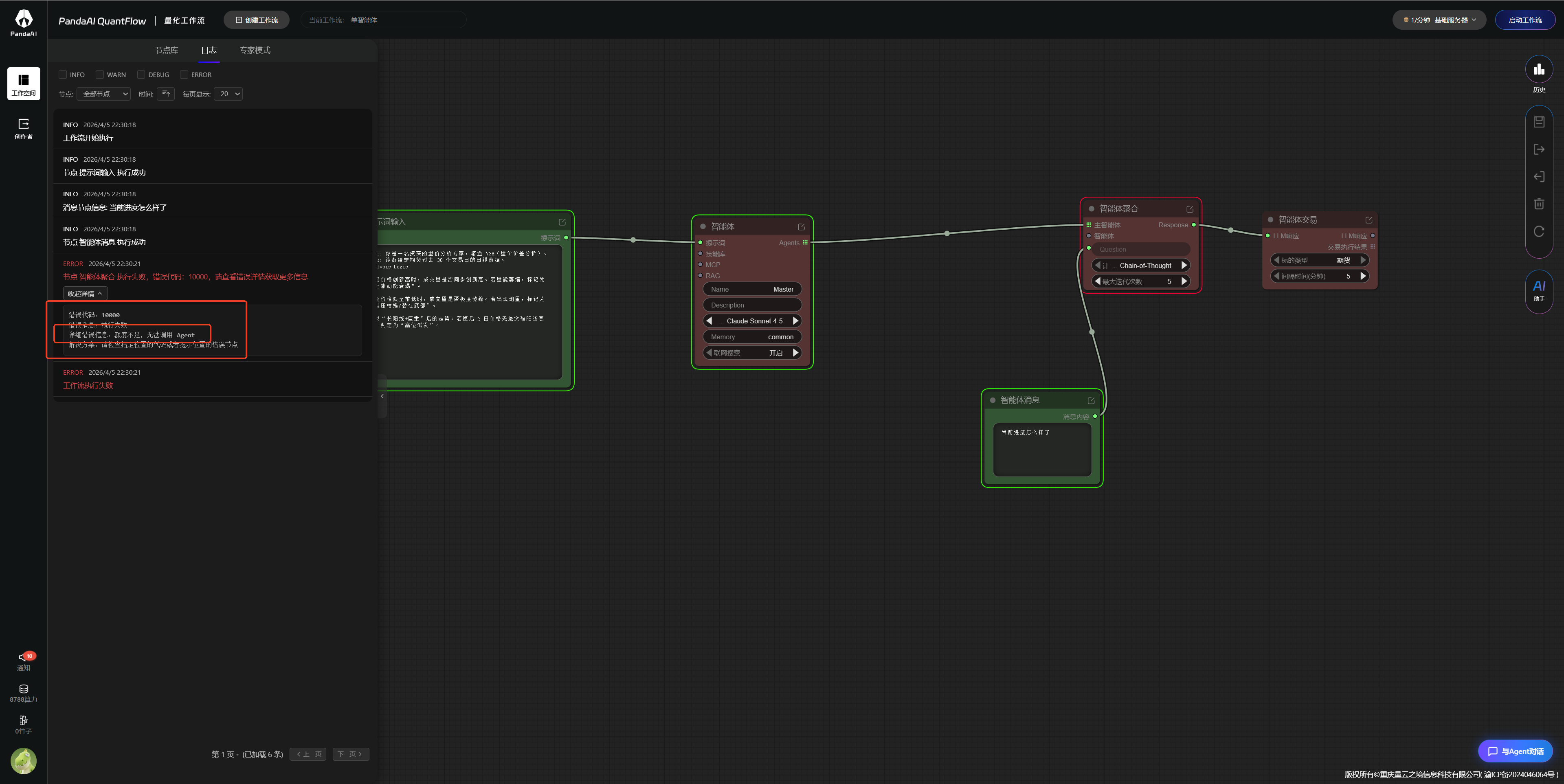Click edit icon on 智能体聚合 node
1564x784 pixels.
(1189, 209)
